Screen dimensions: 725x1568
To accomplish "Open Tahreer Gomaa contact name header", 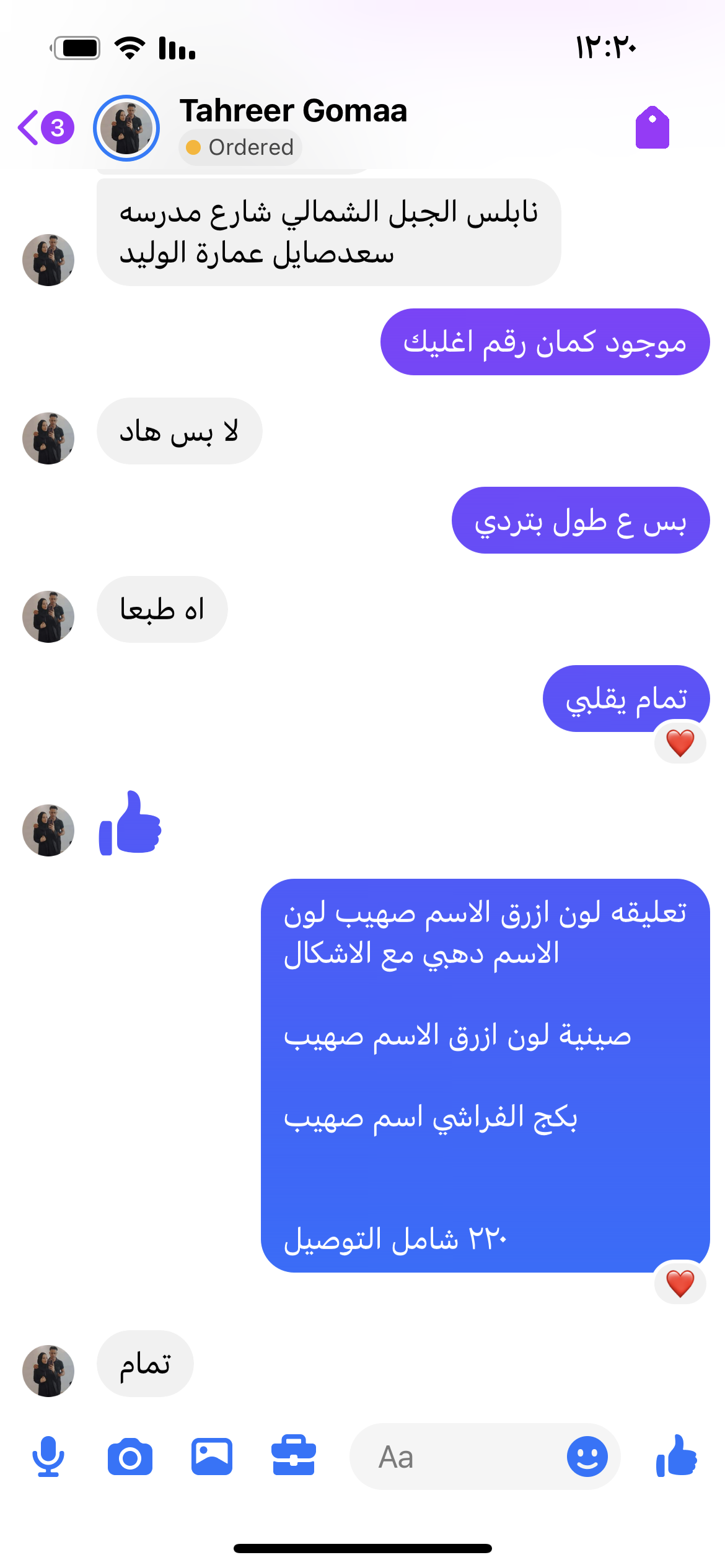I will 293,111.
